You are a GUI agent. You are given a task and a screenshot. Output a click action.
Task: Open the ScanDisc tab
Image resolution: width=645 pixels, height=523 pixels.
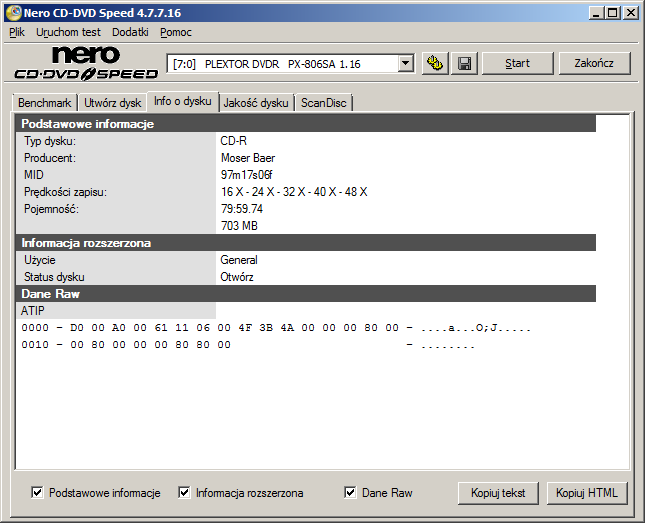tap(323, 102)
